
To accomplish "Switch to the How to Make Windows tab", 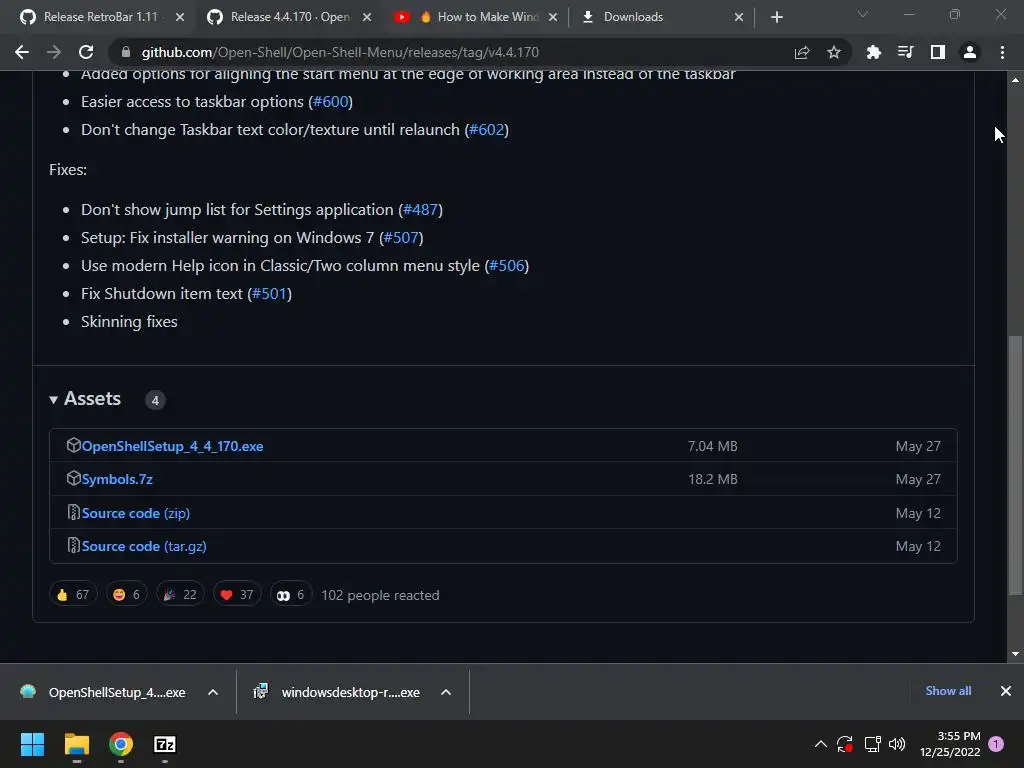I will click(x=475, y=17).
